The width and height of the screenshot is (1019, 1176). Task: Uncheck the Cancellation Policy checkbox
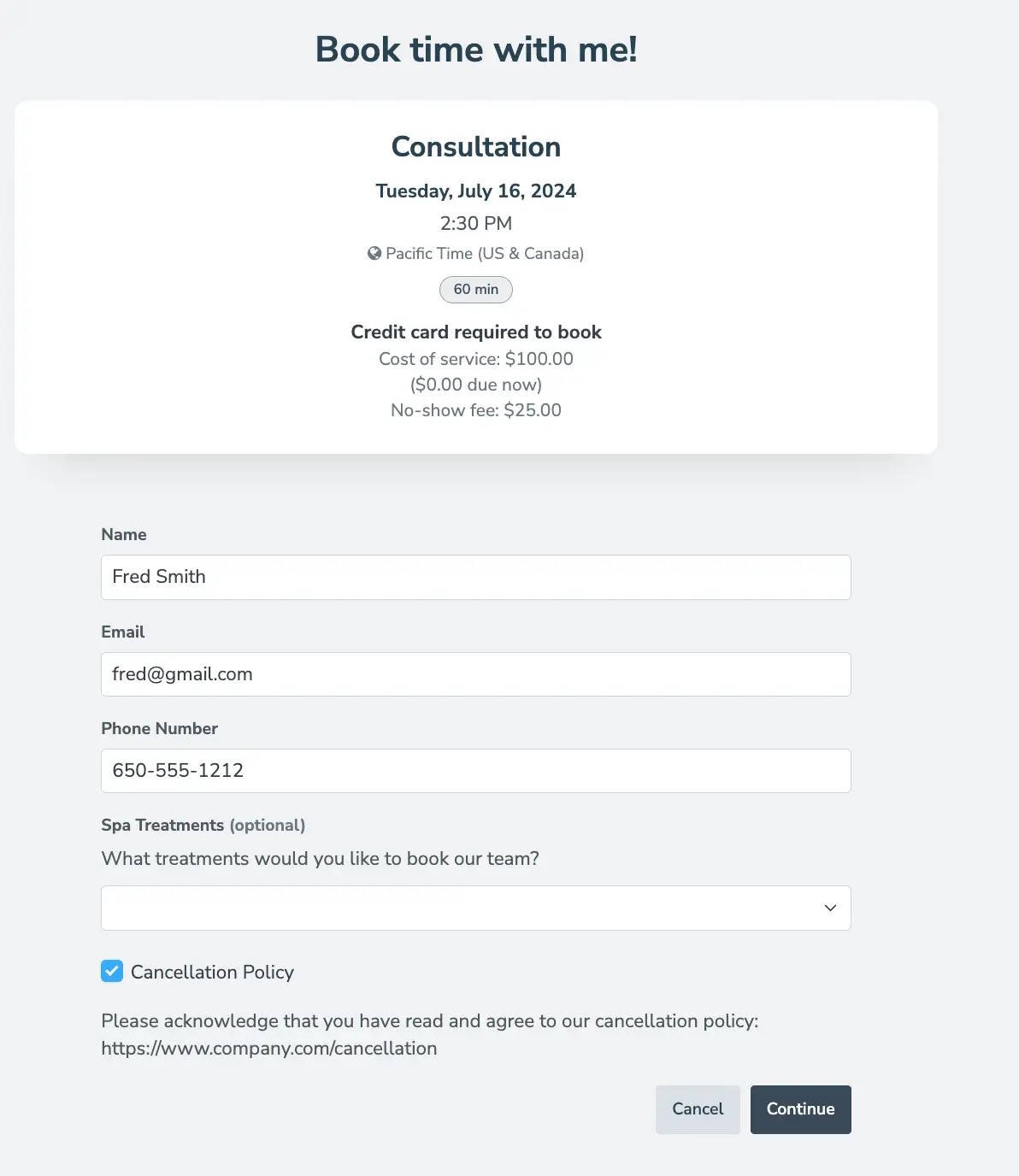pos(112,971)
